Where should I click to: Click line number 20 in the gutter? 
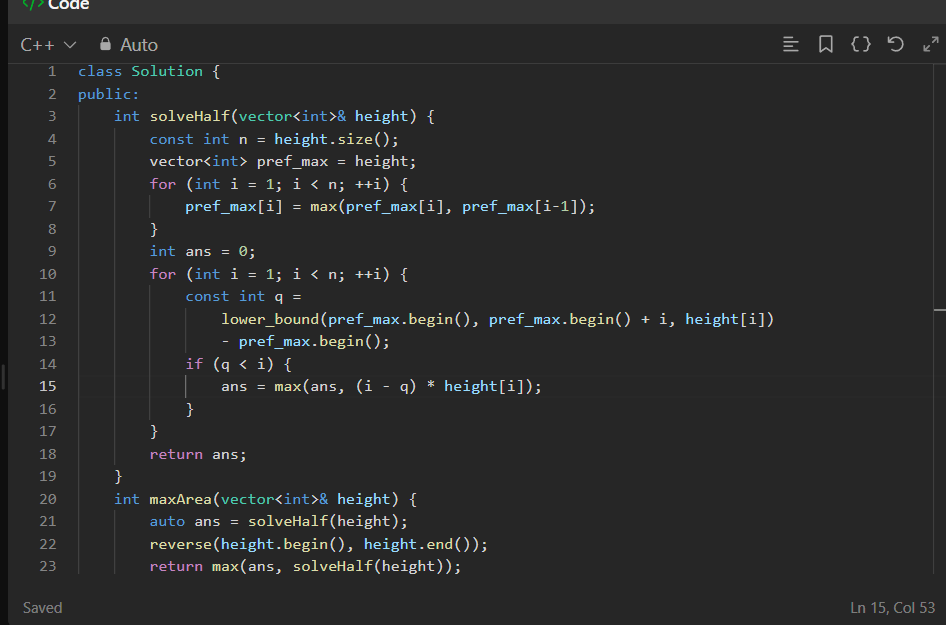48,499
